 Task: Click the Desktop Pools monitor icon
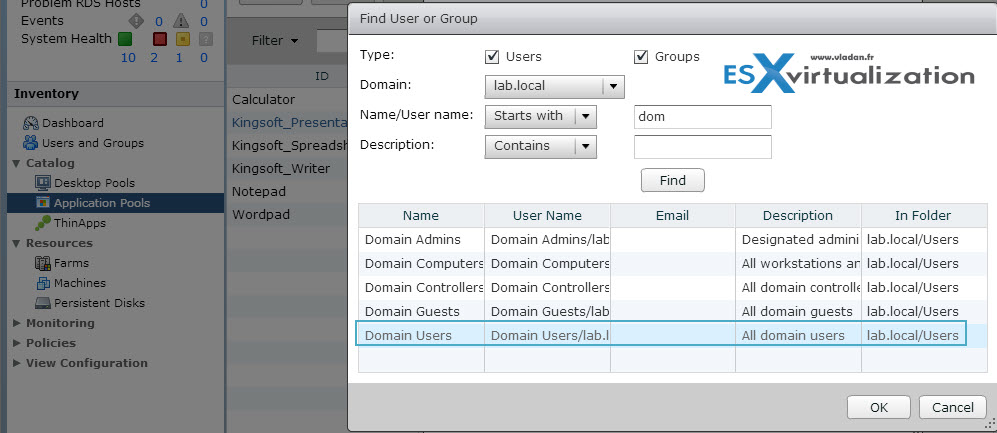pos(43,183)
